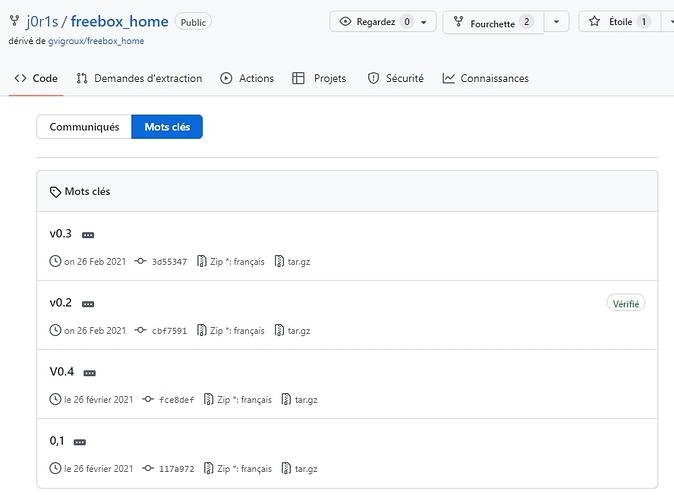Click the play icon of Actions tab
Image resolution: width=674 pixels, height=500 pixels.
pos(226,78)
